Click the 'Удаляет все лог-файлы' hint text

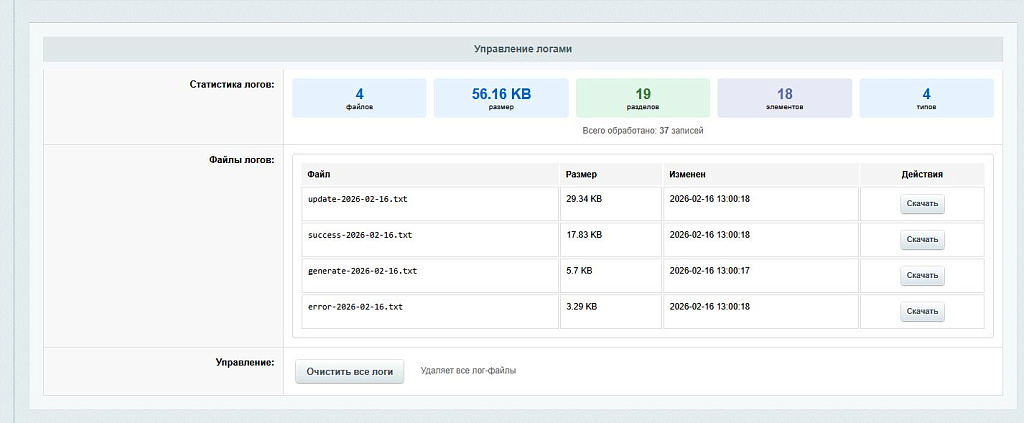click(x=468, y=371)
